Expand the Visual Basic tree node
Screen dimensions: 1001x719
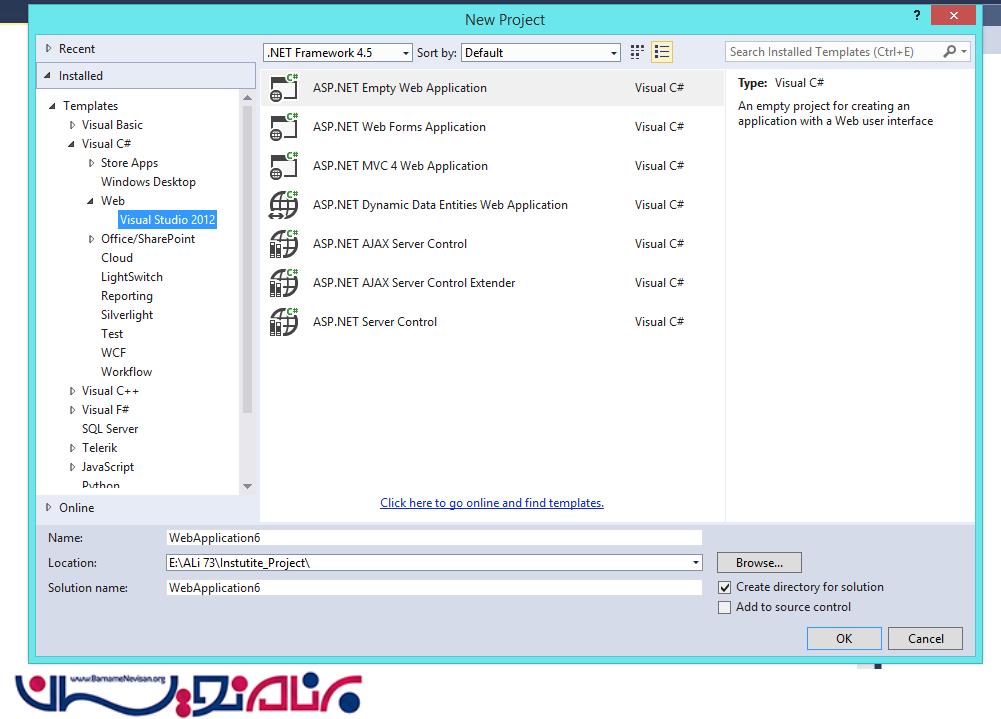(x=73, y=125)
